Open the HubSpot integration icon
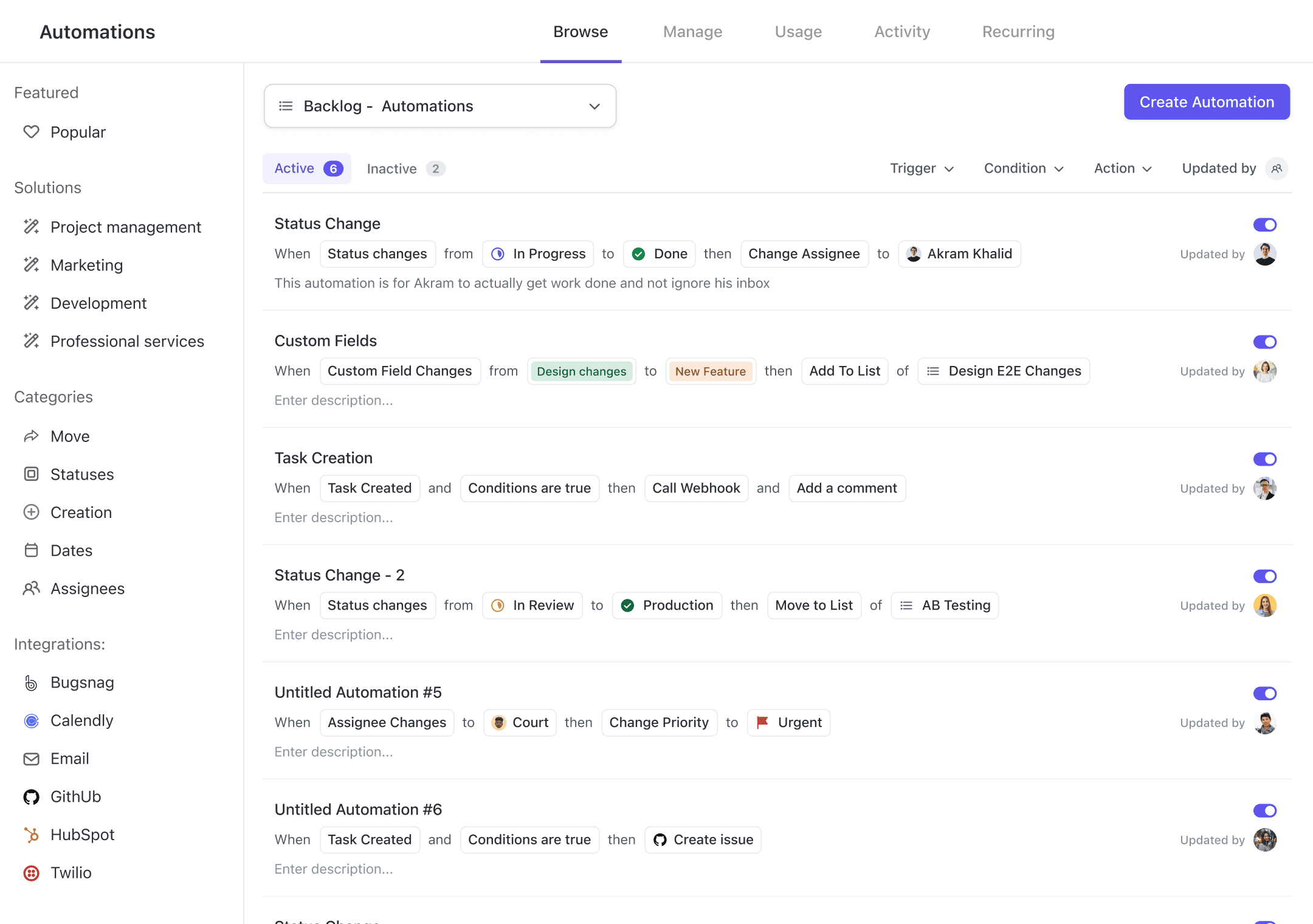This screenshot has height=924, width=1313. 31,835
